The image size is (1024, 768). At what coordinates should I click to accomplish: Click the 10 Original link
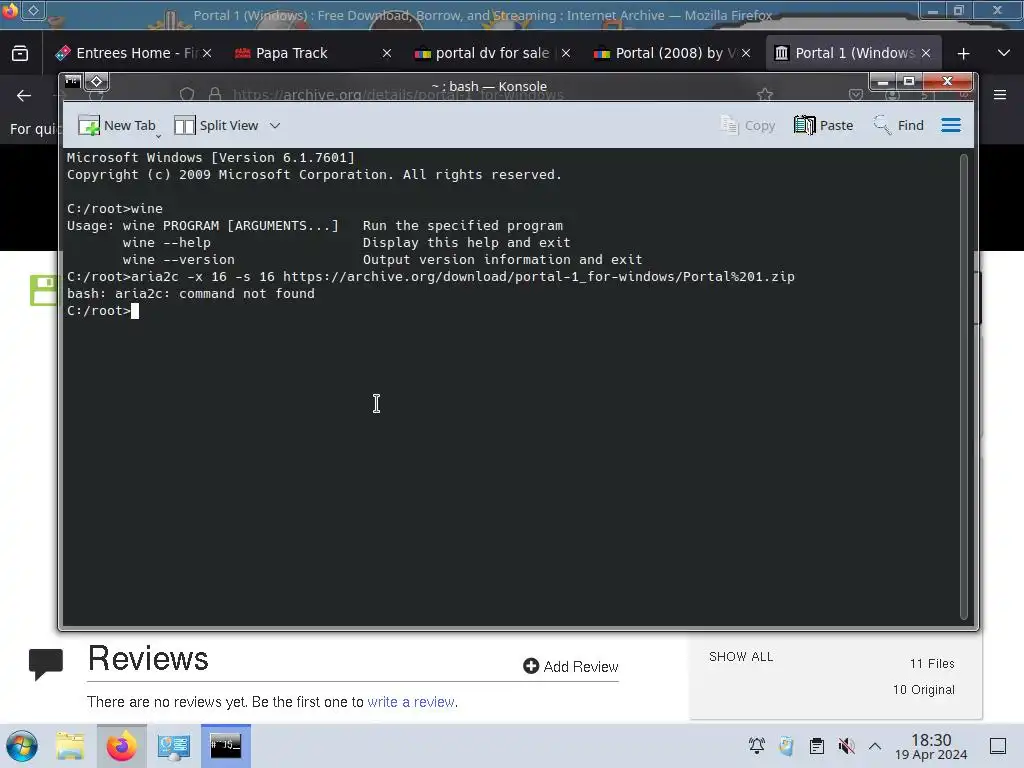(x=923, y=690)
